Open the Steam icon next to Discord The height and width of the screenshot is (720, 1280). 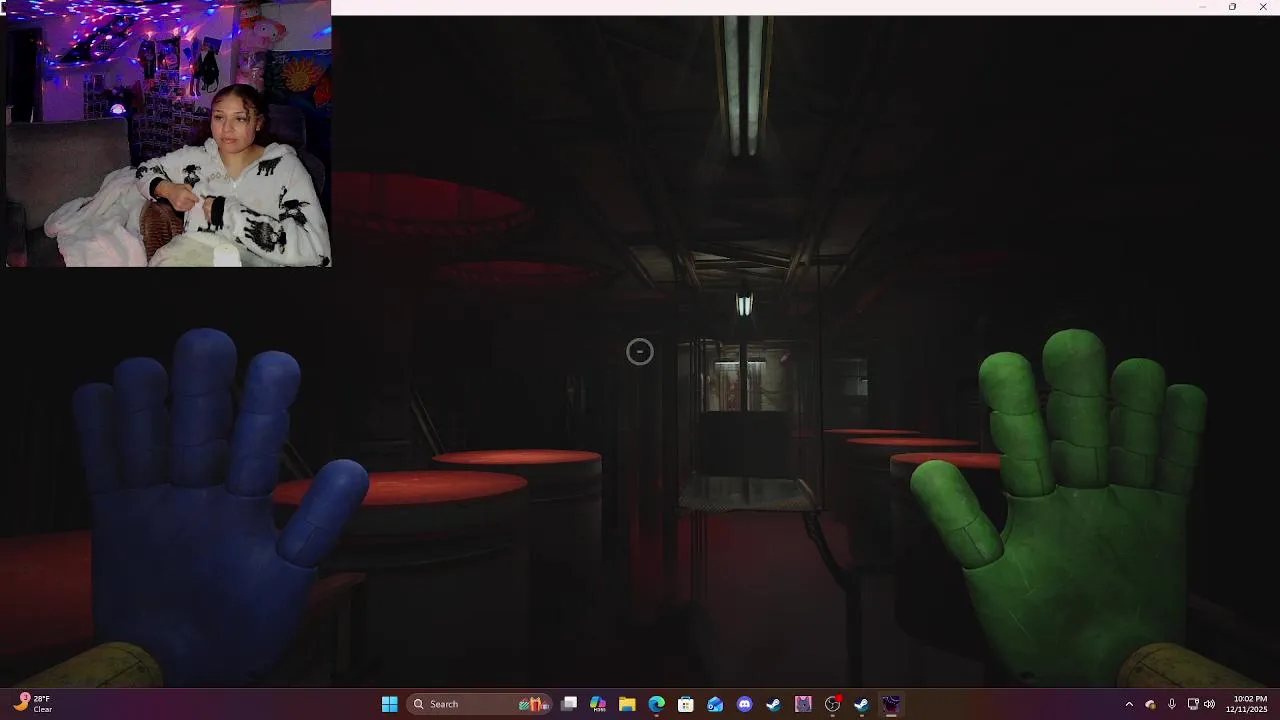coord(773,704)
